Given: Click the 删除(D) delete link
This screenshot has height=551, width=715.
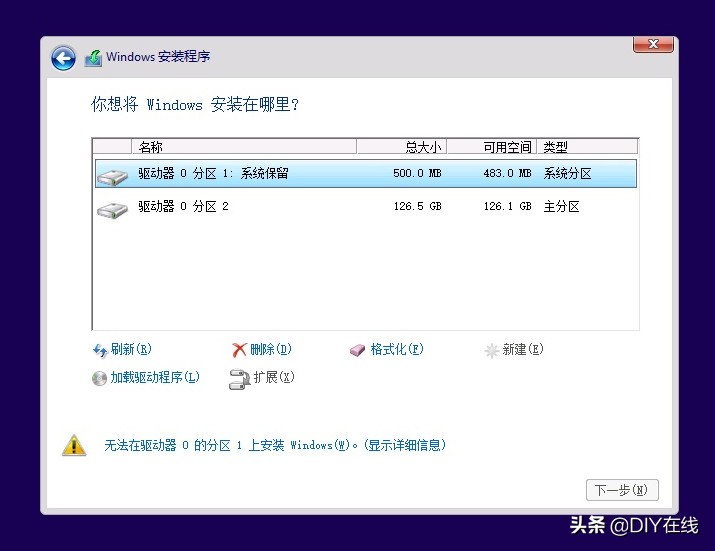Looking at the screenshot, I should point(271,349).
